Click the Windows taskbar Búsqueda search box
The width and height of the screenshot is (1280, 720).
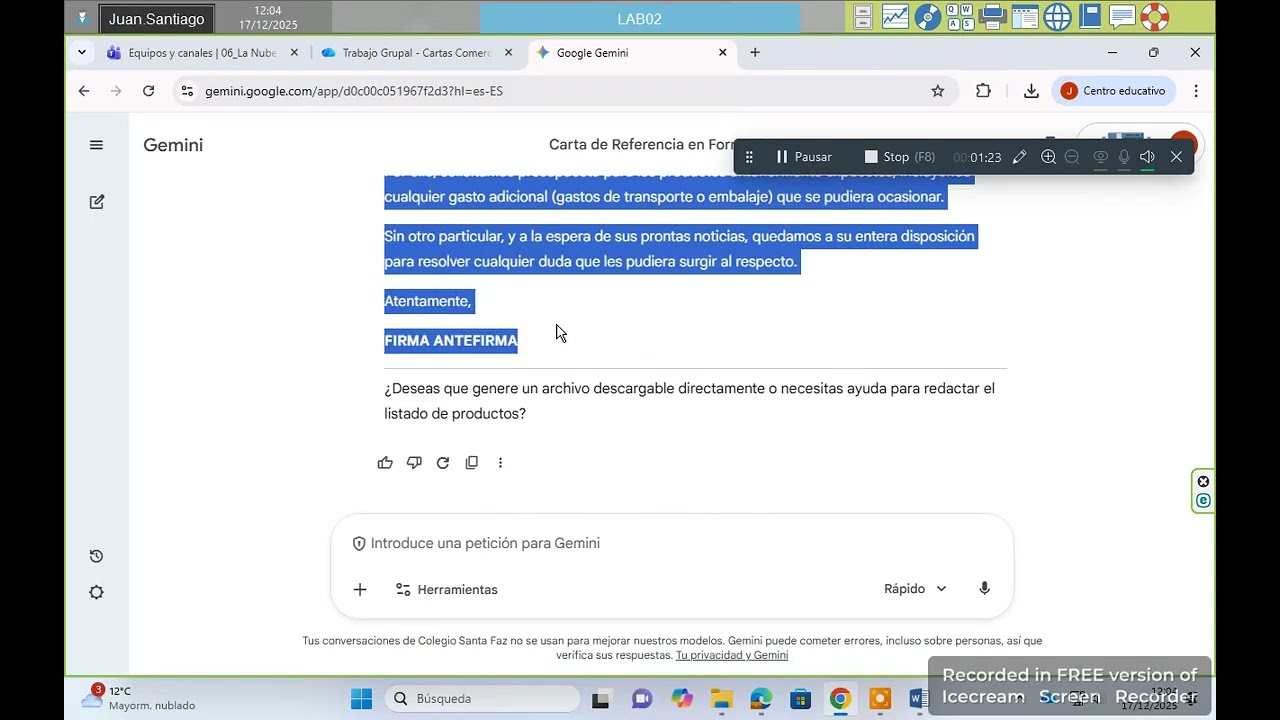pos(485,699)
